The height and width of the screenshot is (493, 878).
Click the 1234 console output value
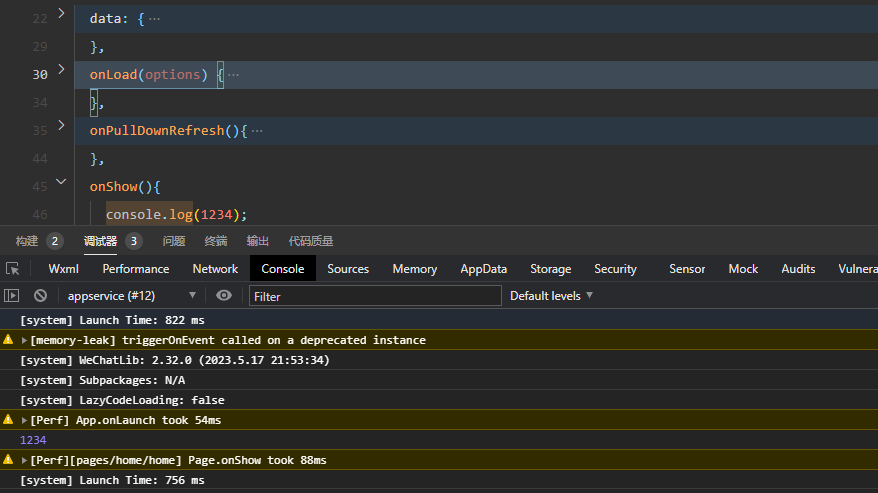point(33,440)
